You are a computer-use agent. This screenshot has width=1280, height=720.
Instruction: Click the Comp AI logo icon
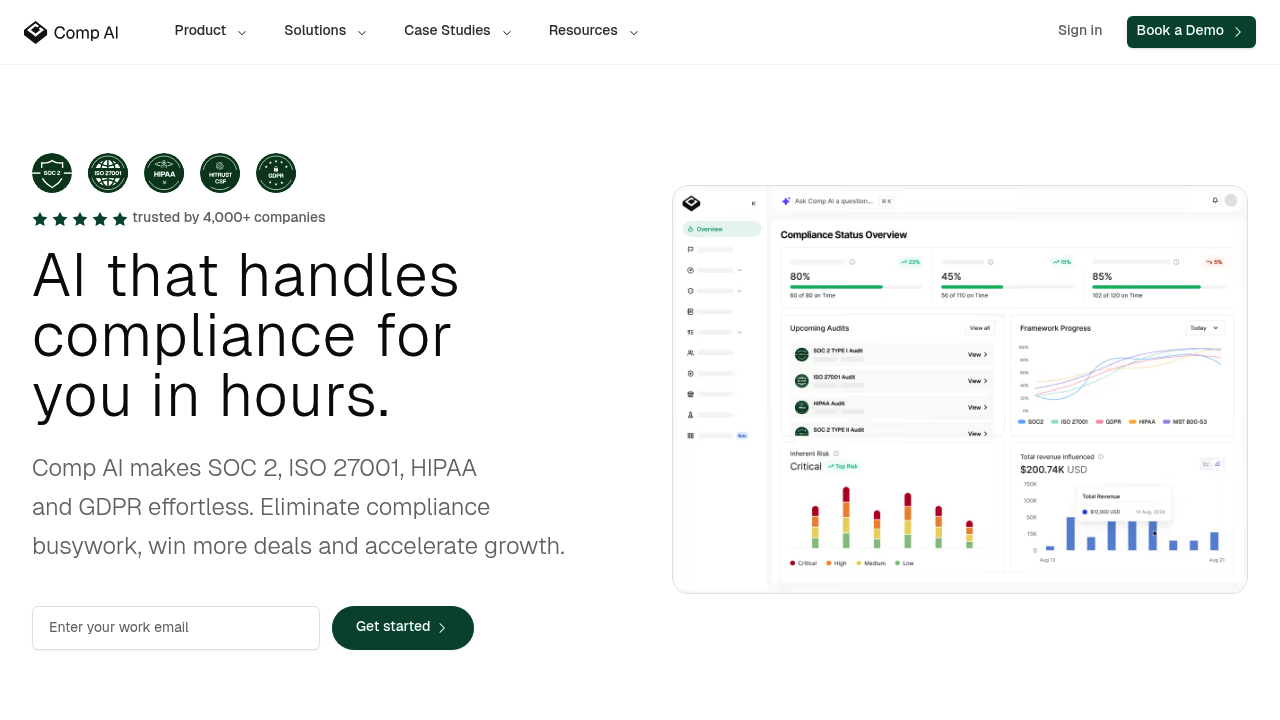36,33
